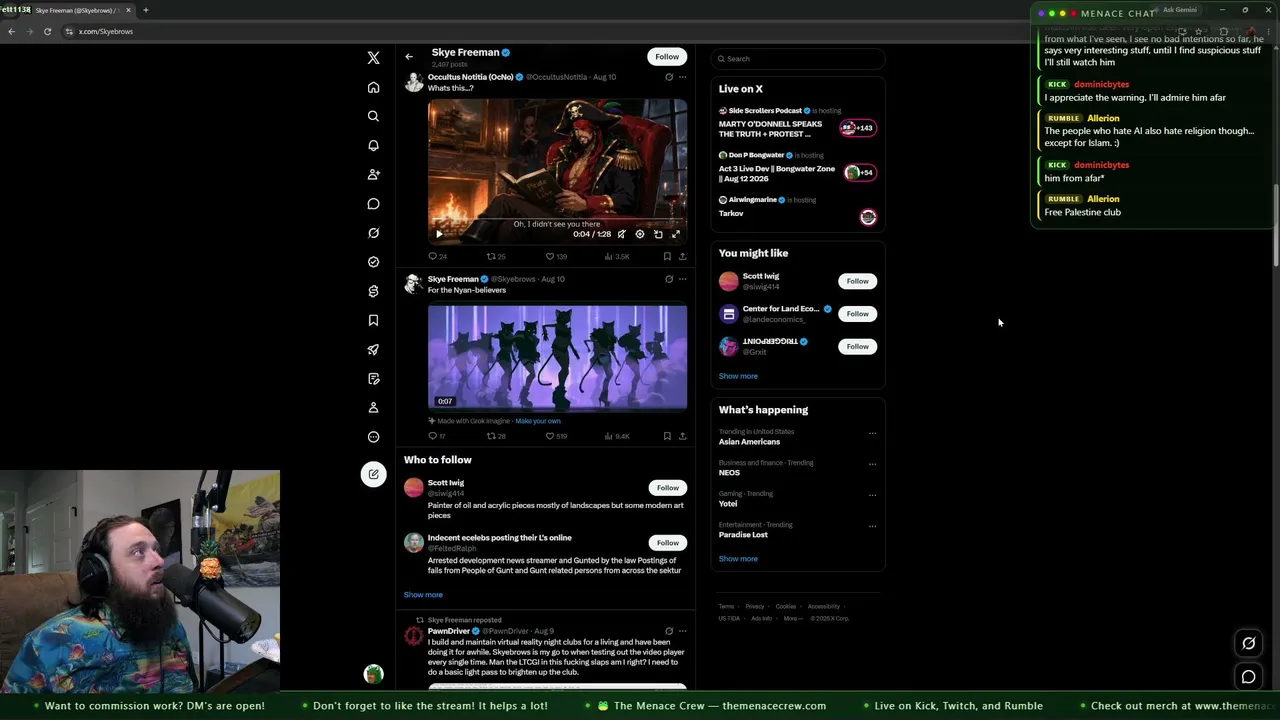Image resolution: width=1280 pixels, height=720 pixels.
Task: Open the Chat bubble icon in the sidebar
Action: [x=373, y=204]
